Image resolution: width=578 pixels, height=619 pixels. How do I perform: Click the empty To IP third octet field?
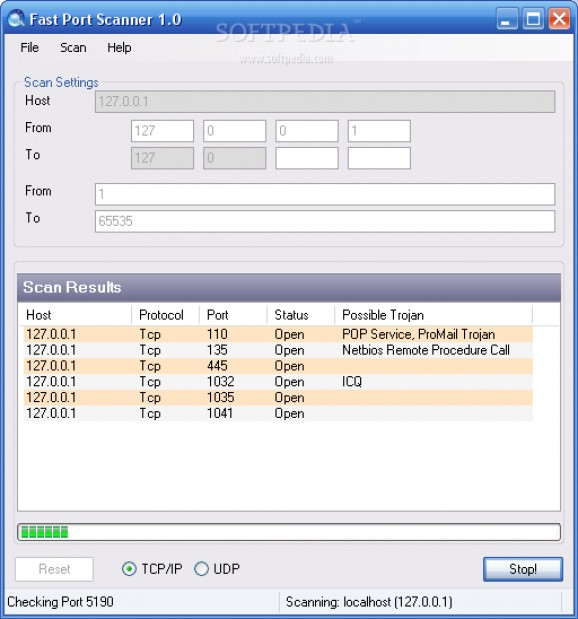pyautogui.click(x=307, y=158)
